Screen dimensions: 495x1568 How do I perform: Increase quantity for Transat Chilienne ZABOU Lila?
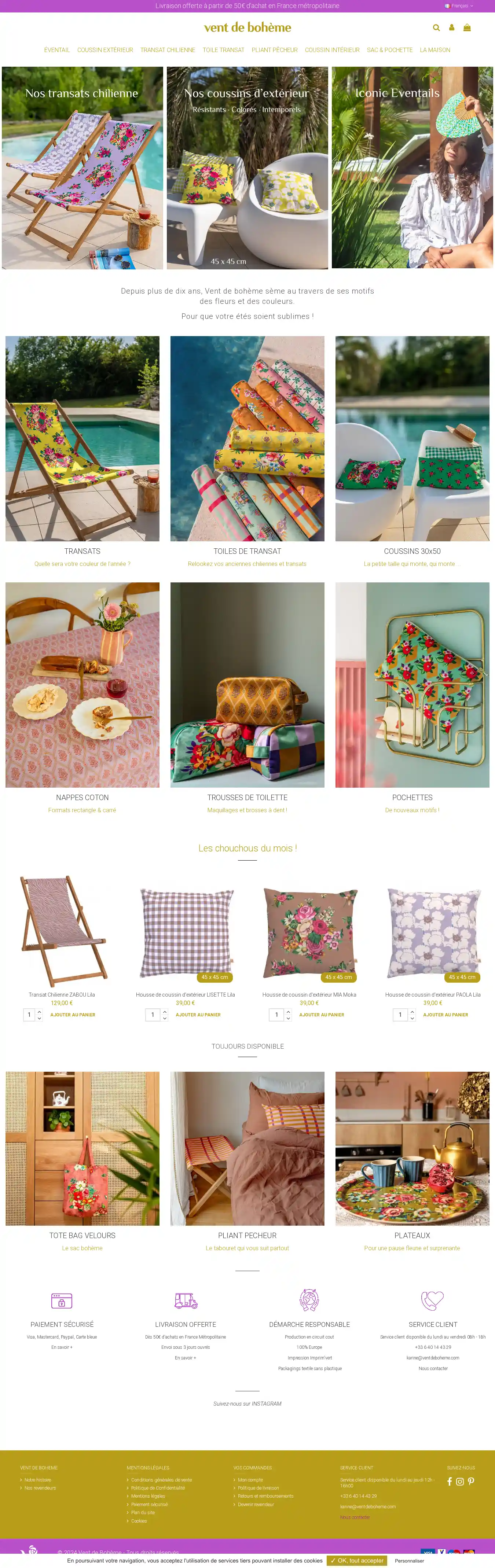pyautogui.click(x=40, y=1012)
